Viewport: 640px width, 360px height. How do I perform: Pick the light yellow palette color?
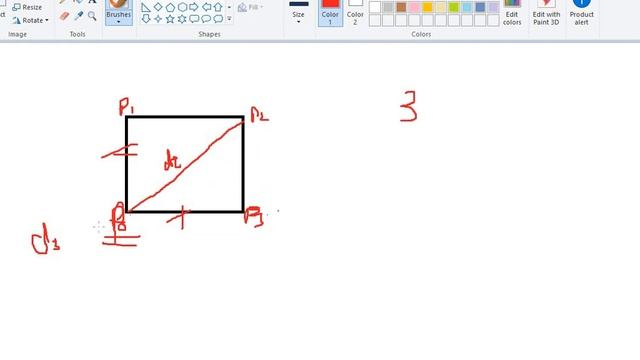tap(441, 7)
